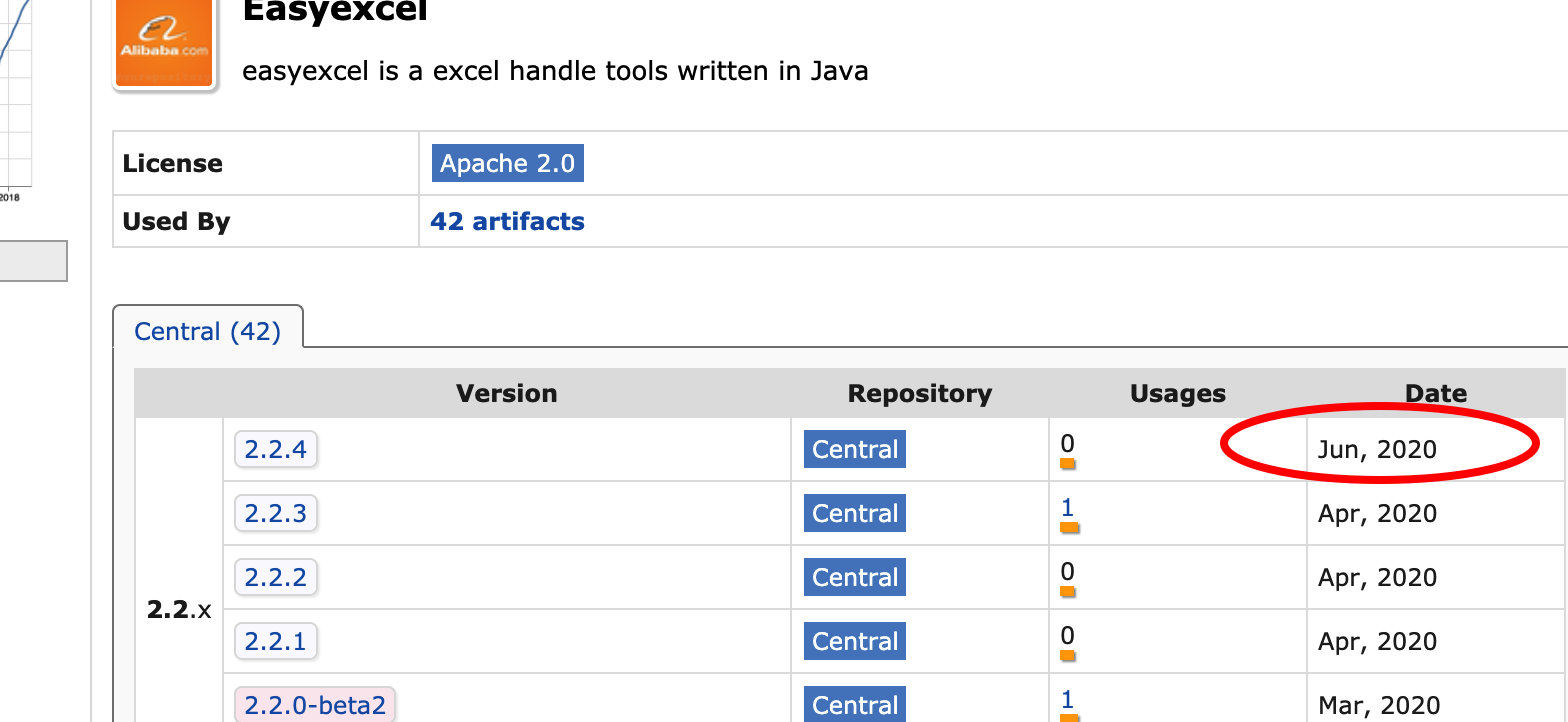The height and width of the screenshot is (722, 1568).
Task: Open usages count 1 for 2.2.3
Action: pyautogui.click(x=1067, y=508)
